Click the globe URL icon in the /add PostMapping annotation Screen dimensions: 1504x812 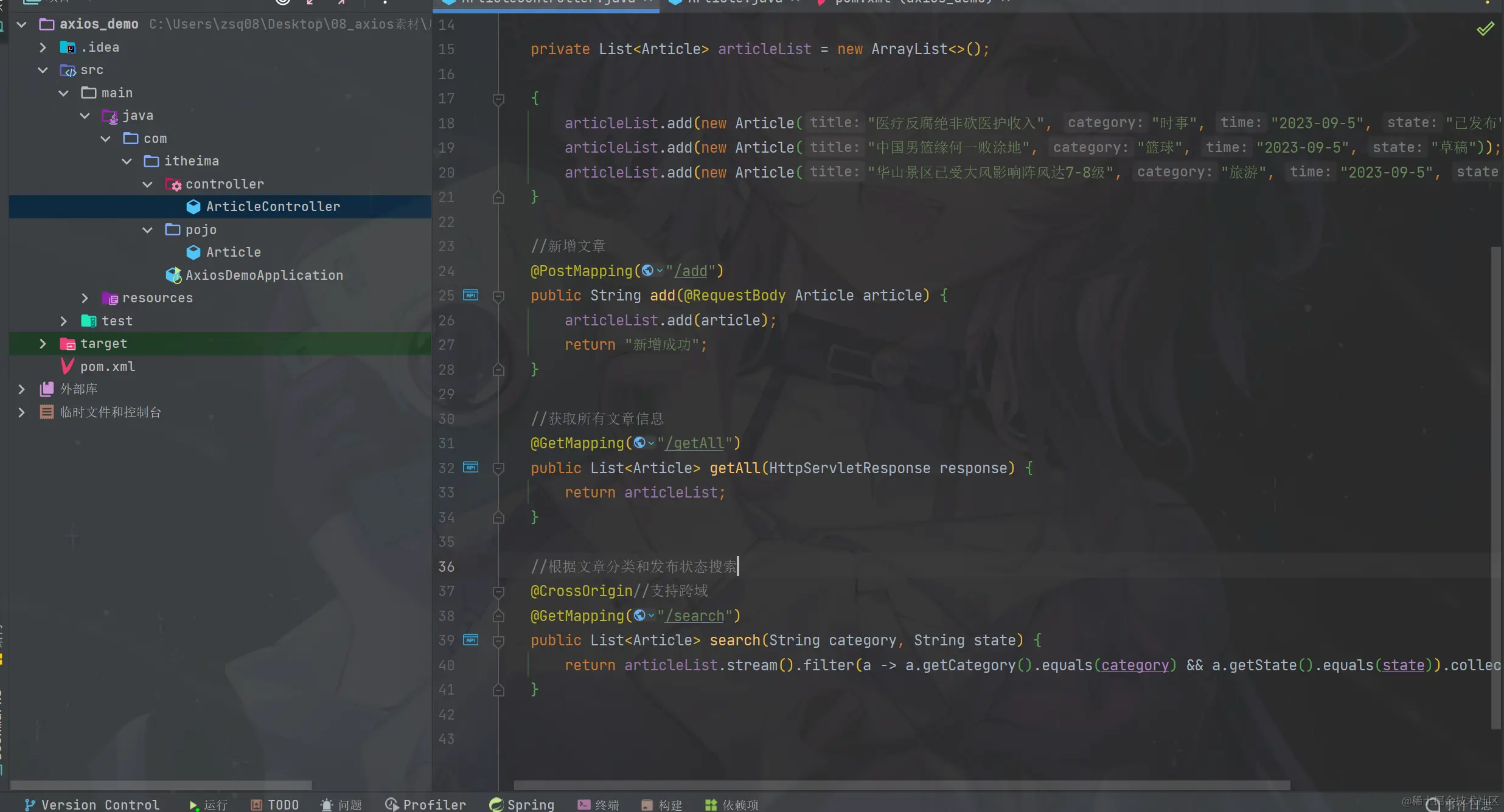648,271
